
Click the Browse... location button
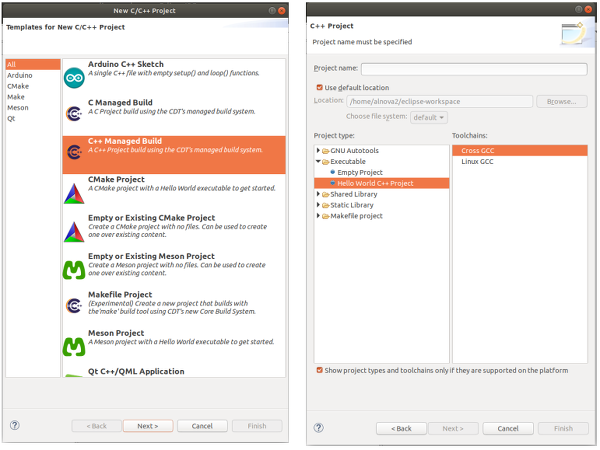pyautogui.click(x=562, y=101)
